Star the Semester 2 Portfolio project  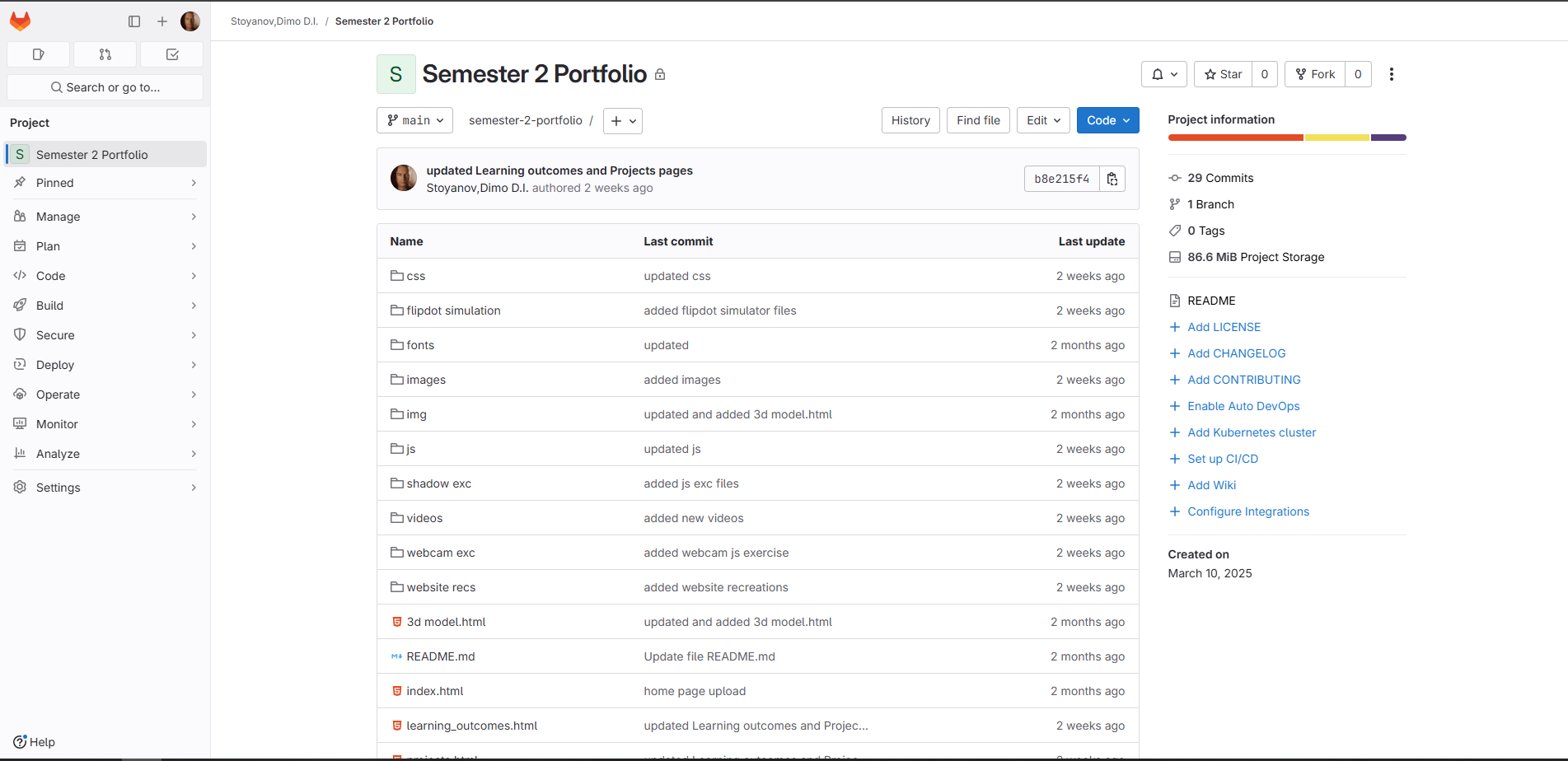point(1223,74)
